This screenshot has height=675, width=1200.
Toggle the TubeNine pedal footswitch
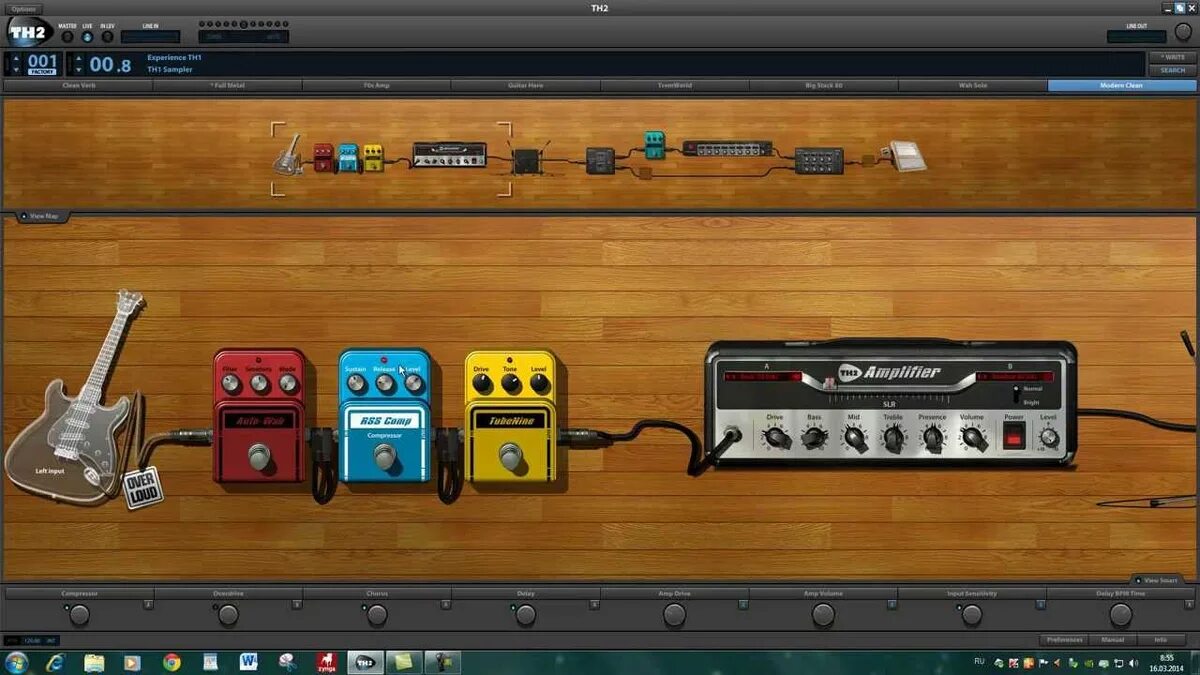(x=511, y=456)
